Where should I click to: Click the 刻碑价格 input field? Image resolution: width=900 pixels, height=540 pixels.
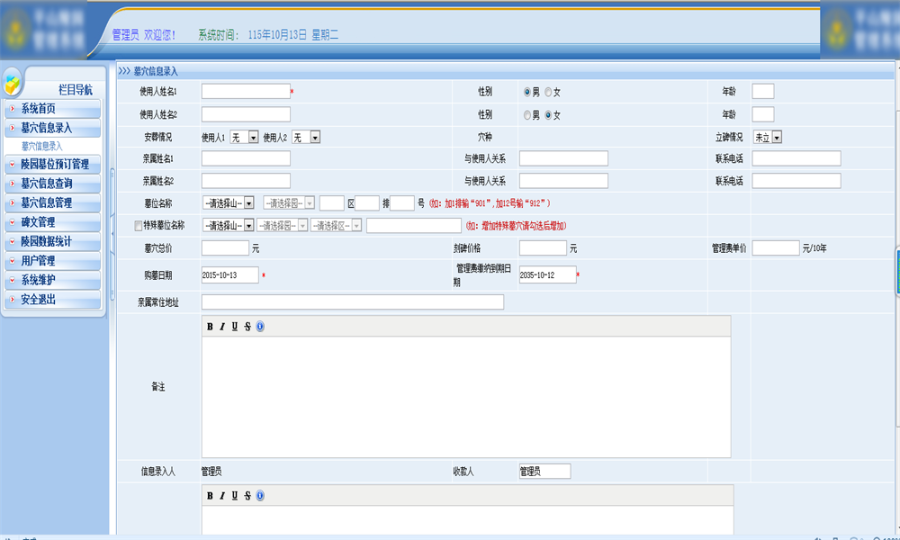coord(542,248)
